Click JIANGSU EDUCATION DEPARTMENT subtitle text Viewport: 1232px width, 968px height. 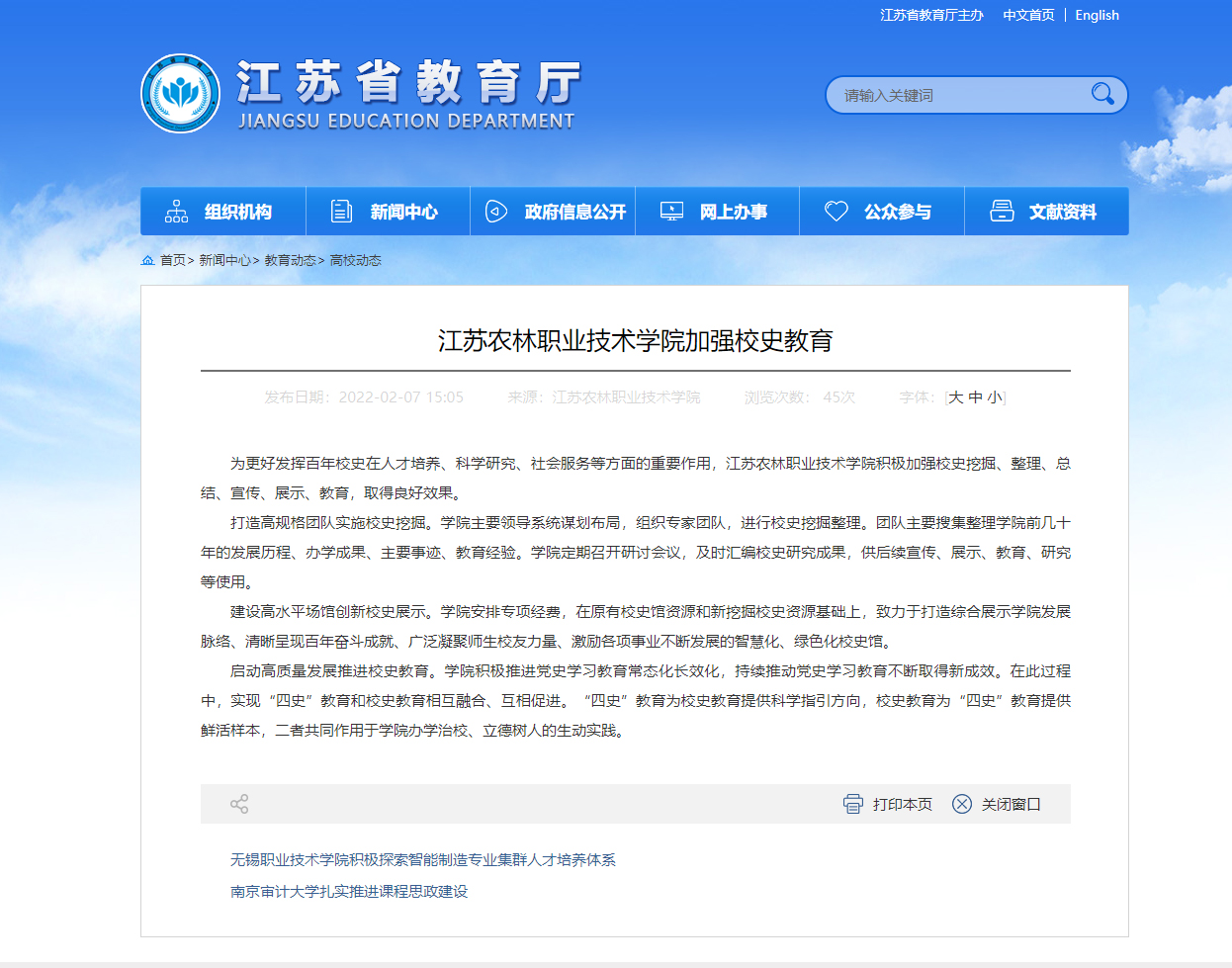click(406, 121)
